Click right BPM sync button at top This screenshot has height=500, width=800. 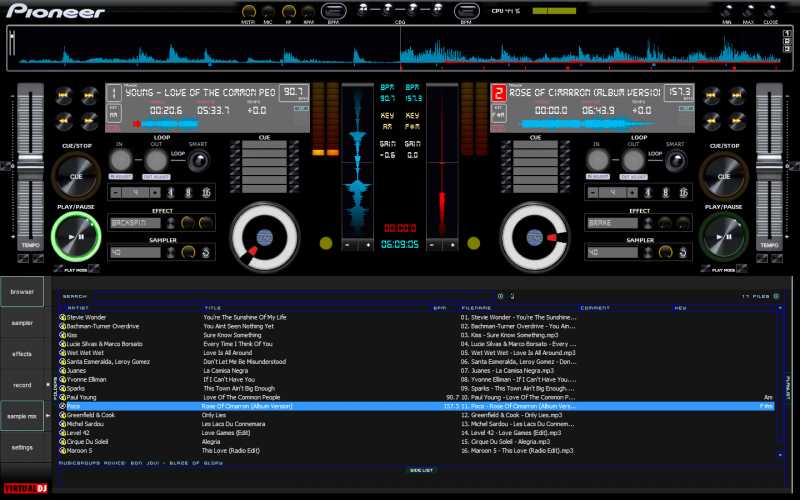(466, 11)
